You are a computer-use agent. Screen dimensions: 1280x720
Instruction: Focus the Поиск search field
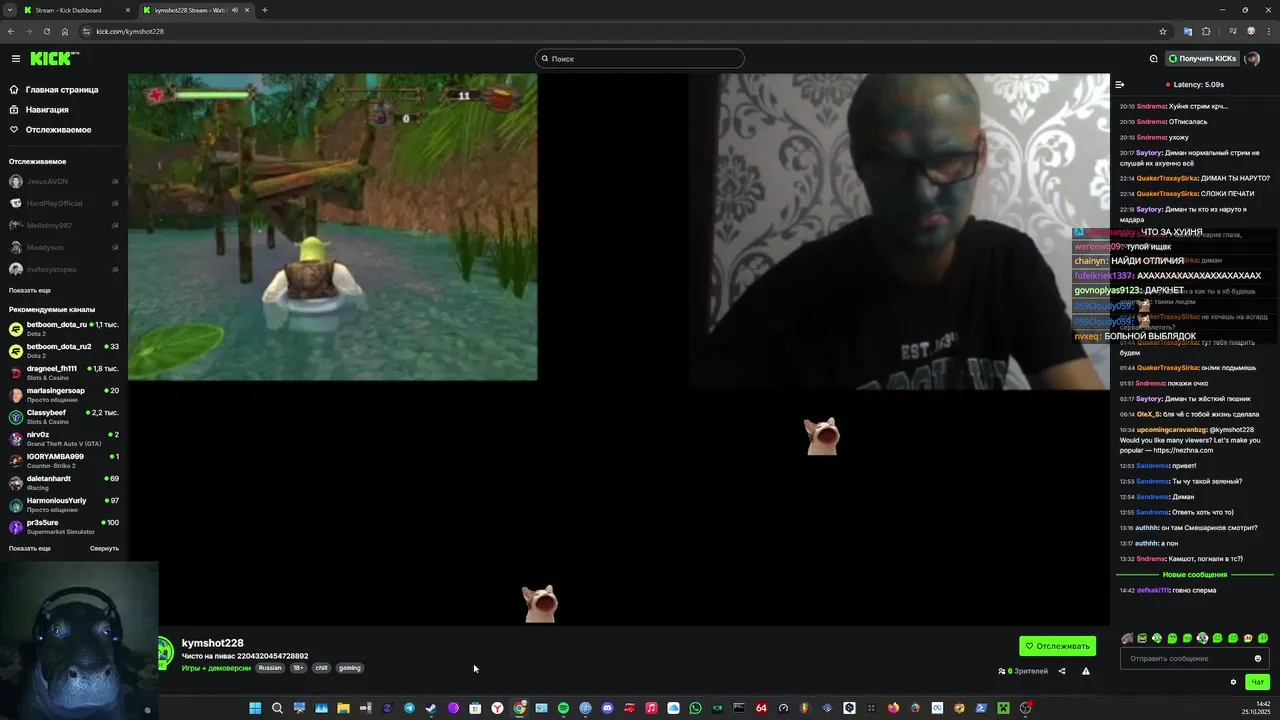640,59
